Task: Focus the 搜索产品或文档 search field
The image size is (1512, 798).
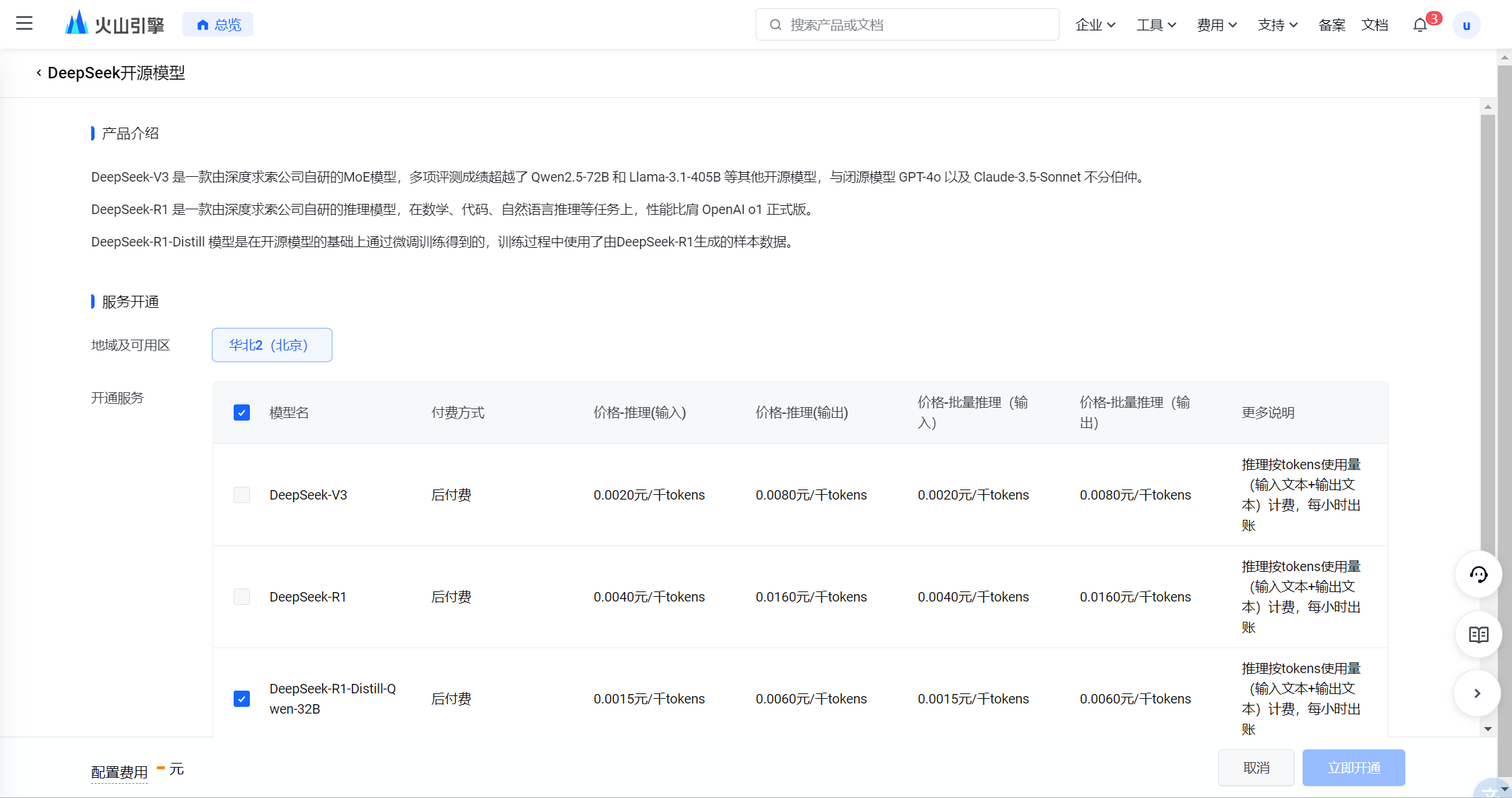Action: [907, 24]
